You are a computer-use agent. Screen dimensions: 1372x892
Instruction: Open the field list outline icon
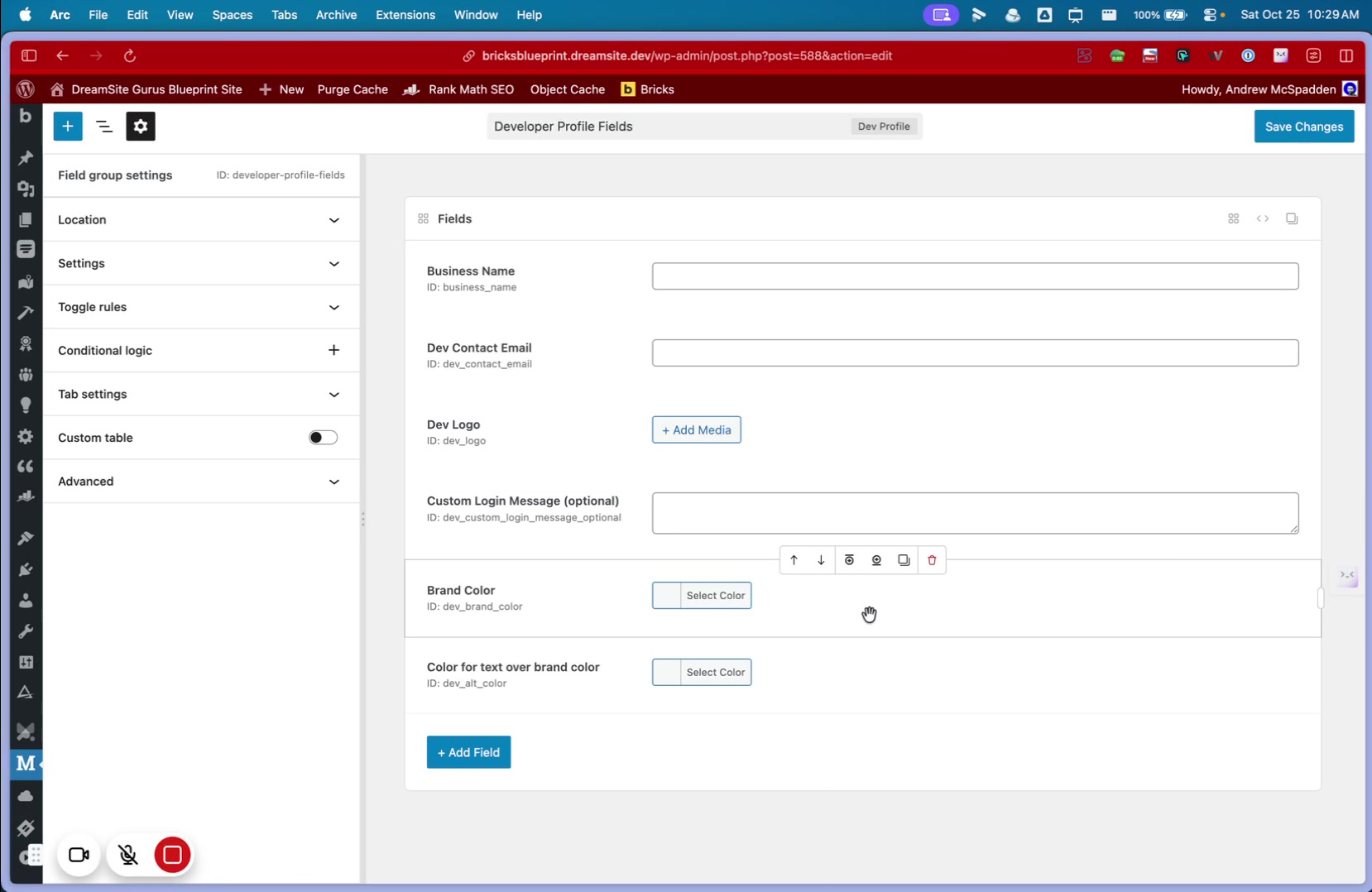click(104, 127)
